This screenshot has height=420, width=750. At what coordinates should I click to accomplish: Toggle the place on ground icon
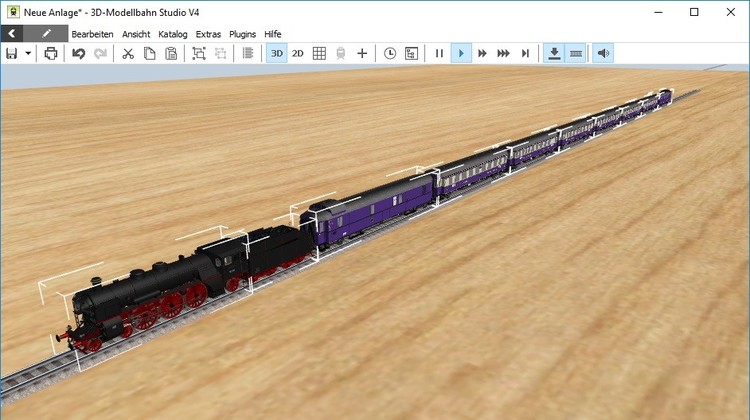point(554,53)
